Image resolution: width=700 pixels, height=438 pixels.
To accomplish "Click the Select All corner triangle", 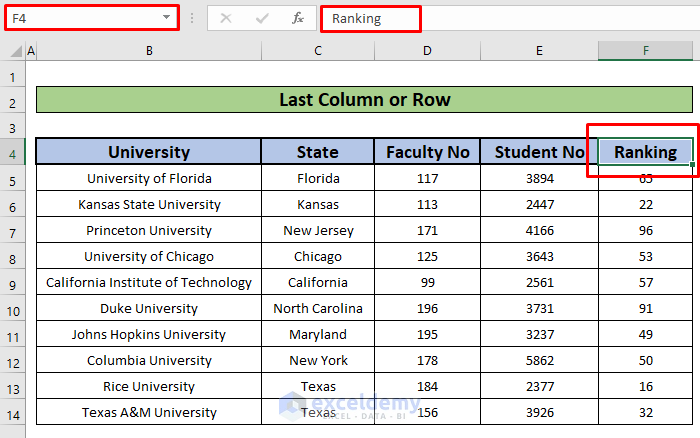I will pyautogui.click(x=12, y=51).
